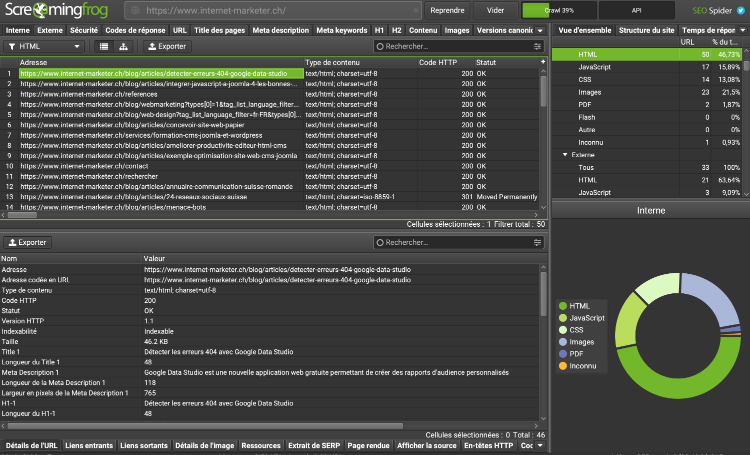Switch to tree view icon
The image size is (750, 455).
click(x=123, y=46)
